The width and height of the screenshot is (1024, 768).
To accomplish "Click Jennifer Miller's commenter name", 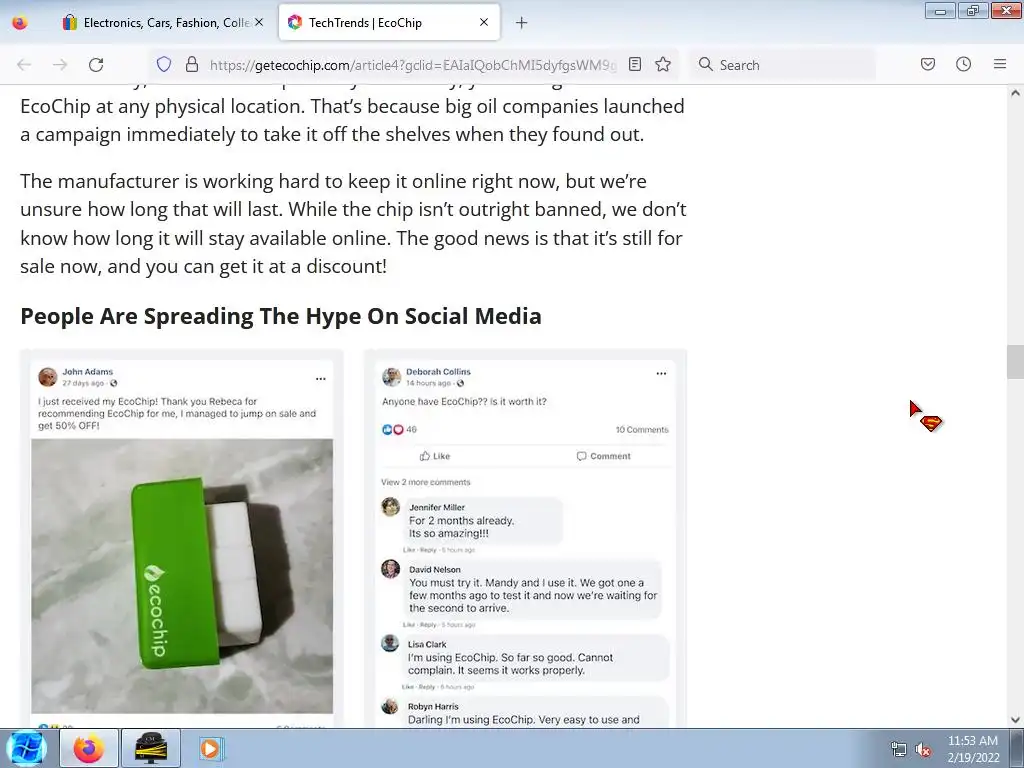I will coord(437,507).
